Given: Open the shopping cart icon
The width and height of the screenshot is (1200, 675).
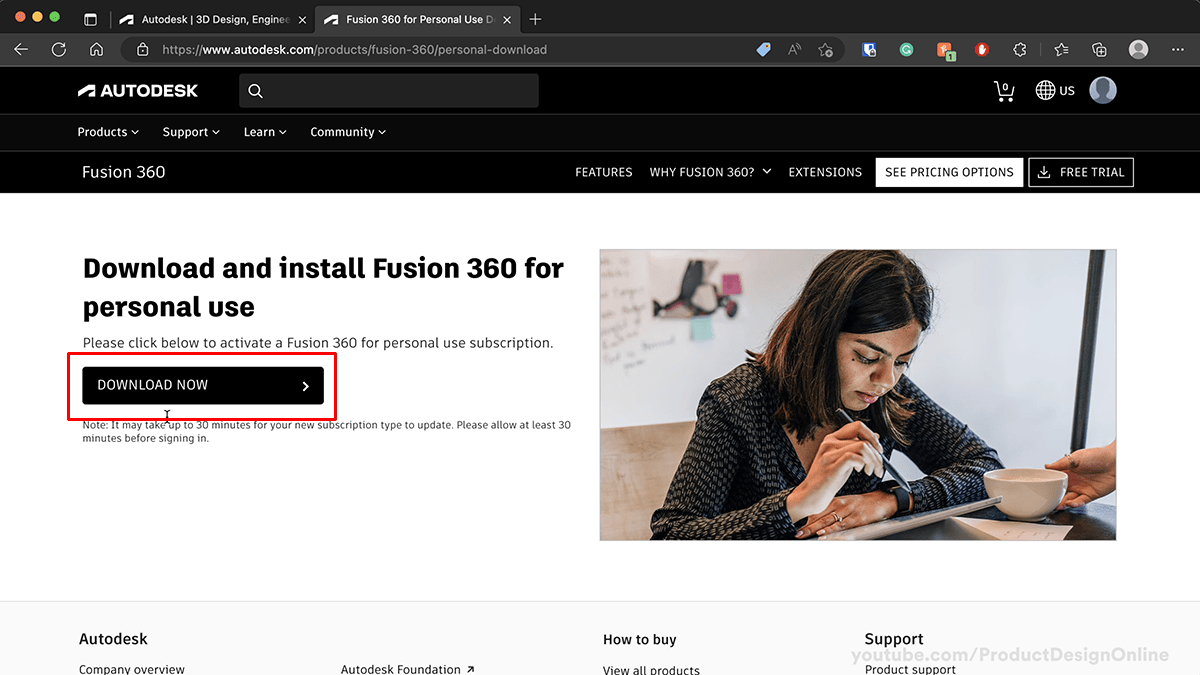Looking at the screenshot, I should pos(1004,91).
